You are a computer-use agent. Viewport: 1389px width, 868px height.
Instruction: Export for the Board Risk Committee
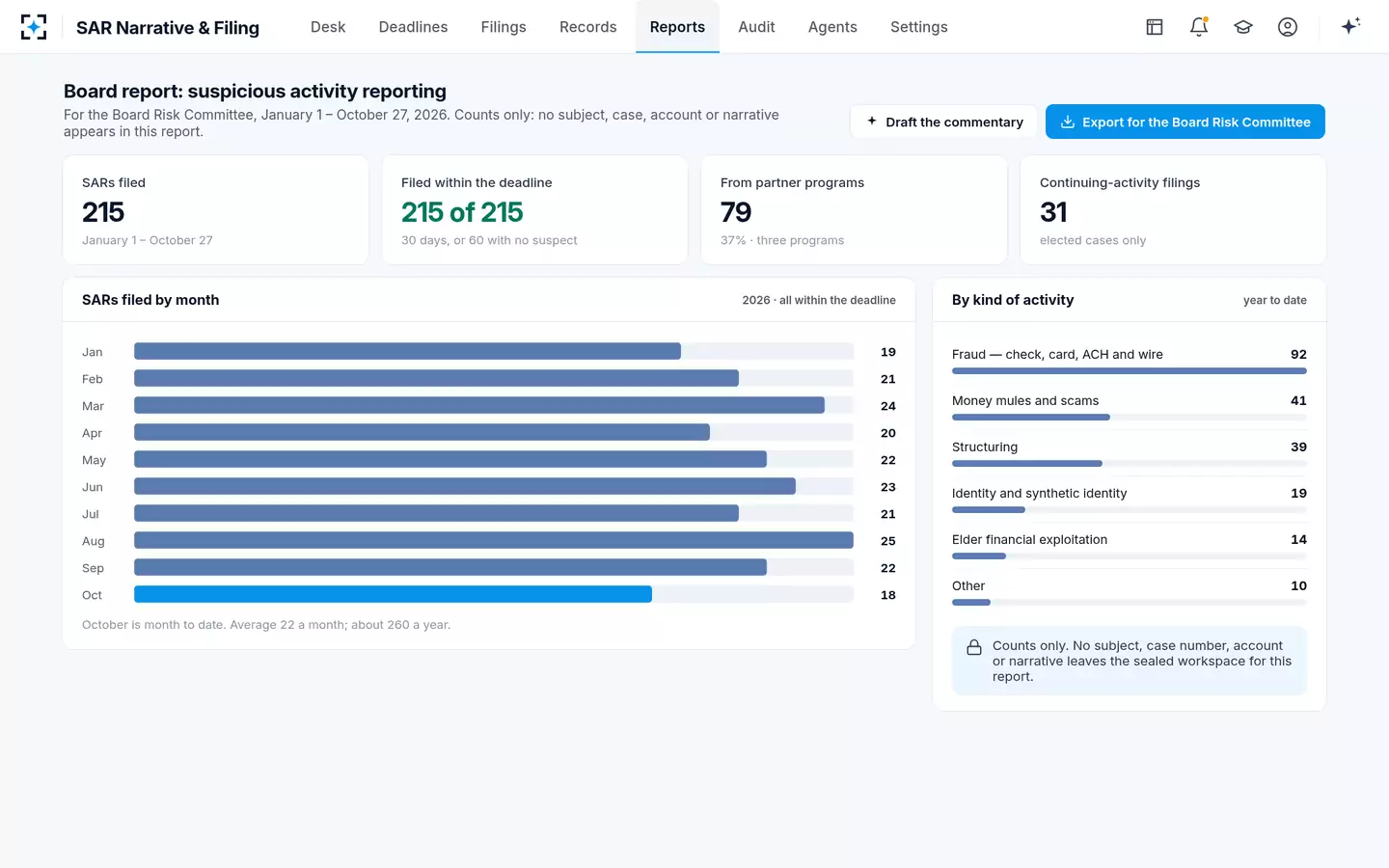(x=1185, y=122)
